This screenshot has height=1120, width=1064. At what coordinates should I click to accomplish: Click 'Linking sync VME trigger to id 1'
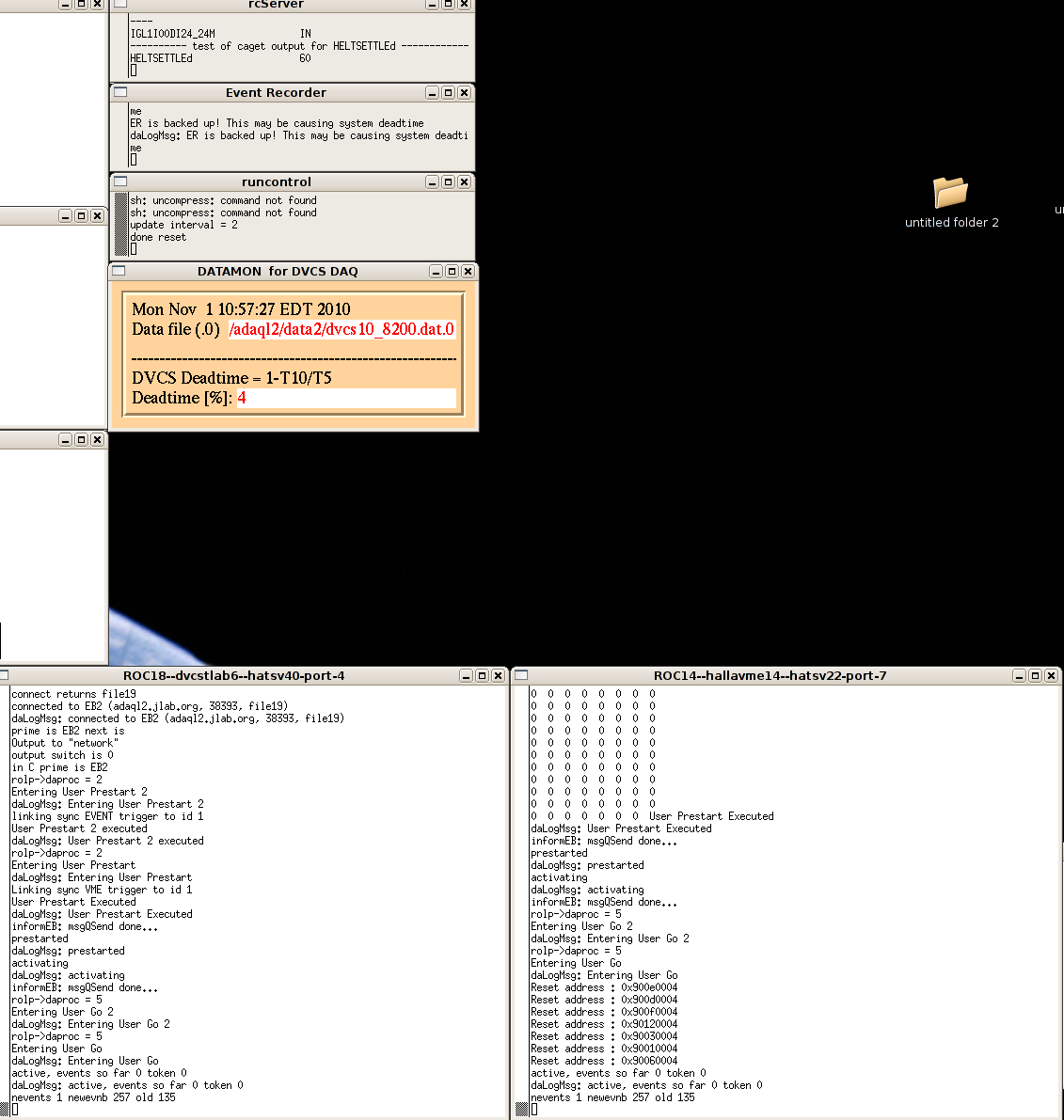click(102, 890)
